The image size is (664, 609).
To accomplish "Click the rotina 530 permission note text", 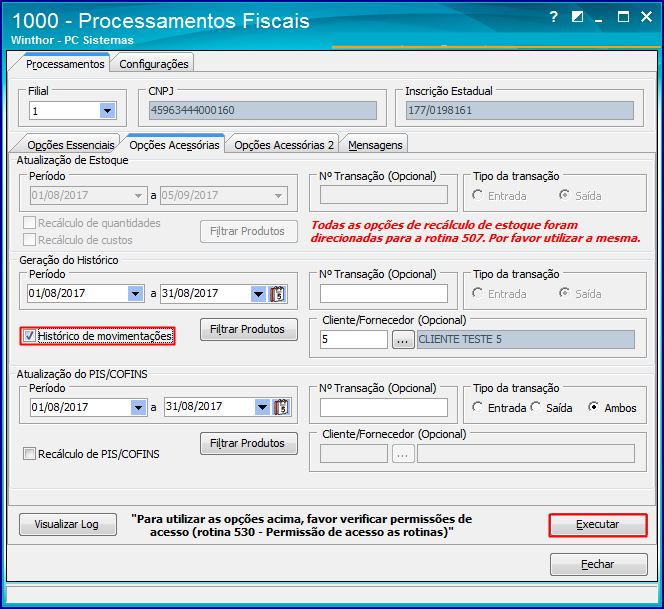I will coord(302,526).
